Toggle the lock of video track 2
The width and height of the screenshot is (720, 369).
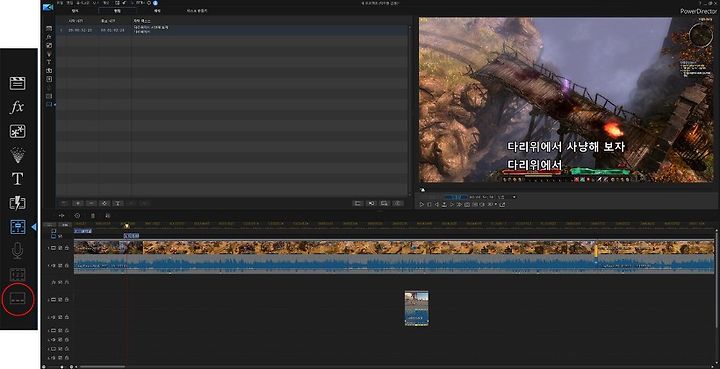(67, 300)
